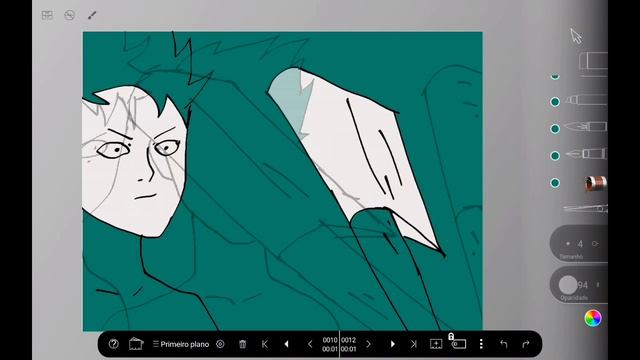Select the thin pencil tool below the crayon

coord(586,209)
